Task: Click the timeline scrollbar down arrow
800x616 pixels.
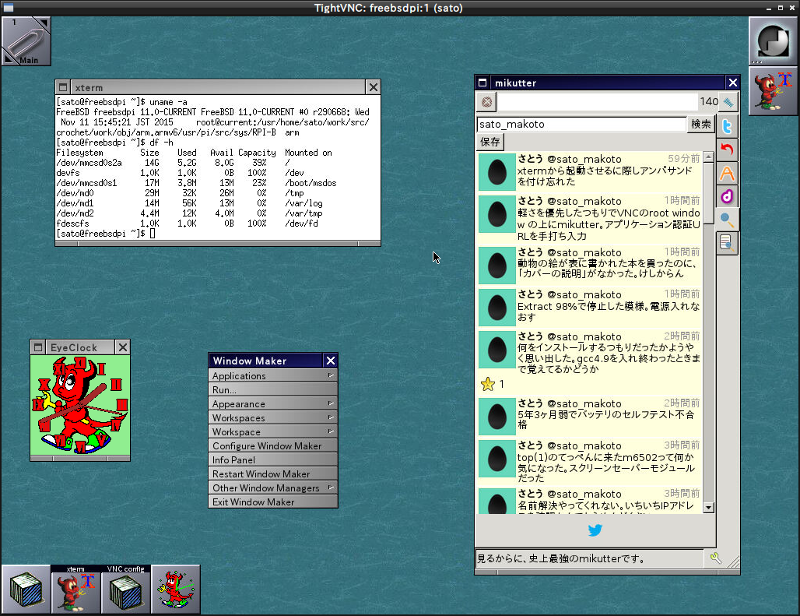Action: point(708,507)
